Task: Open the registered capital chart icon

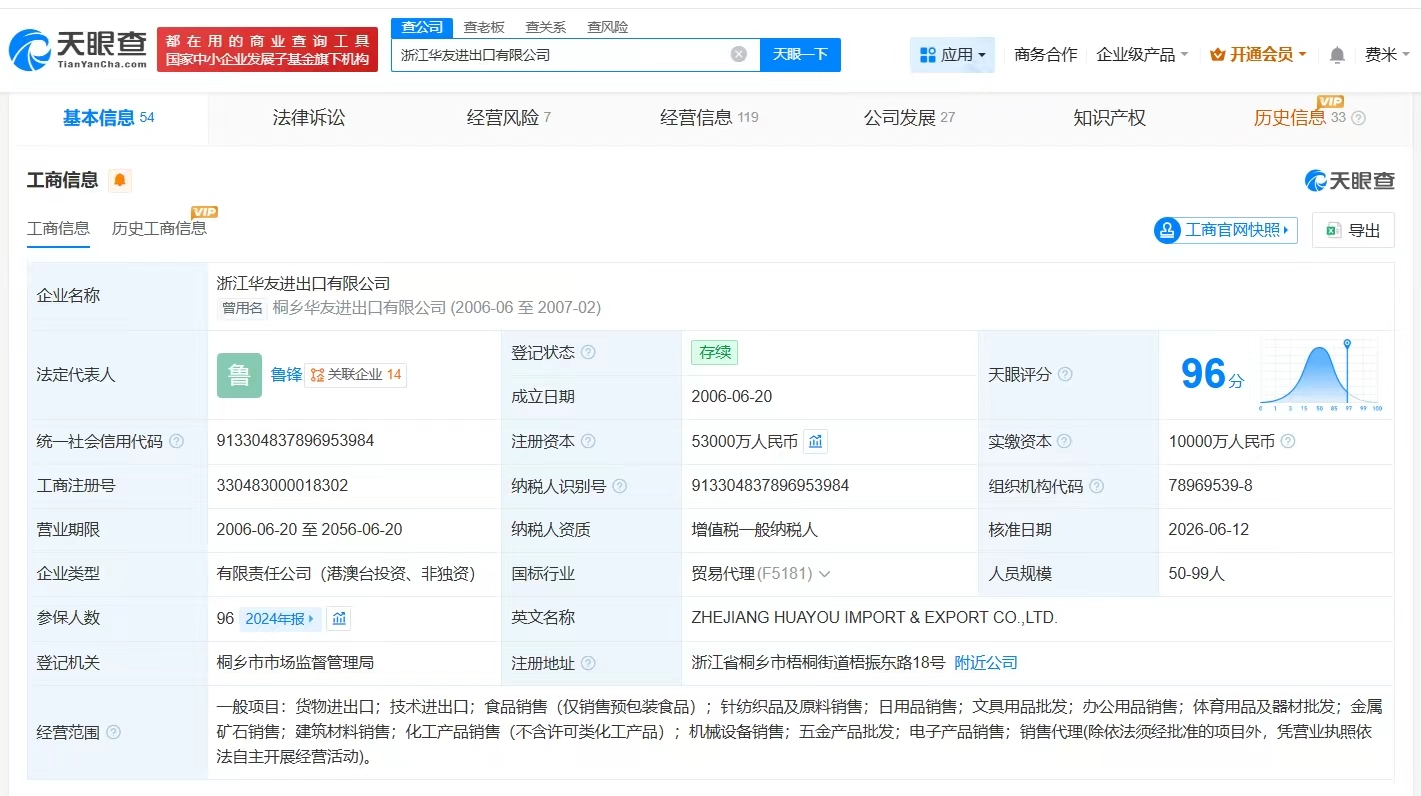Action: tap(815, 441)
